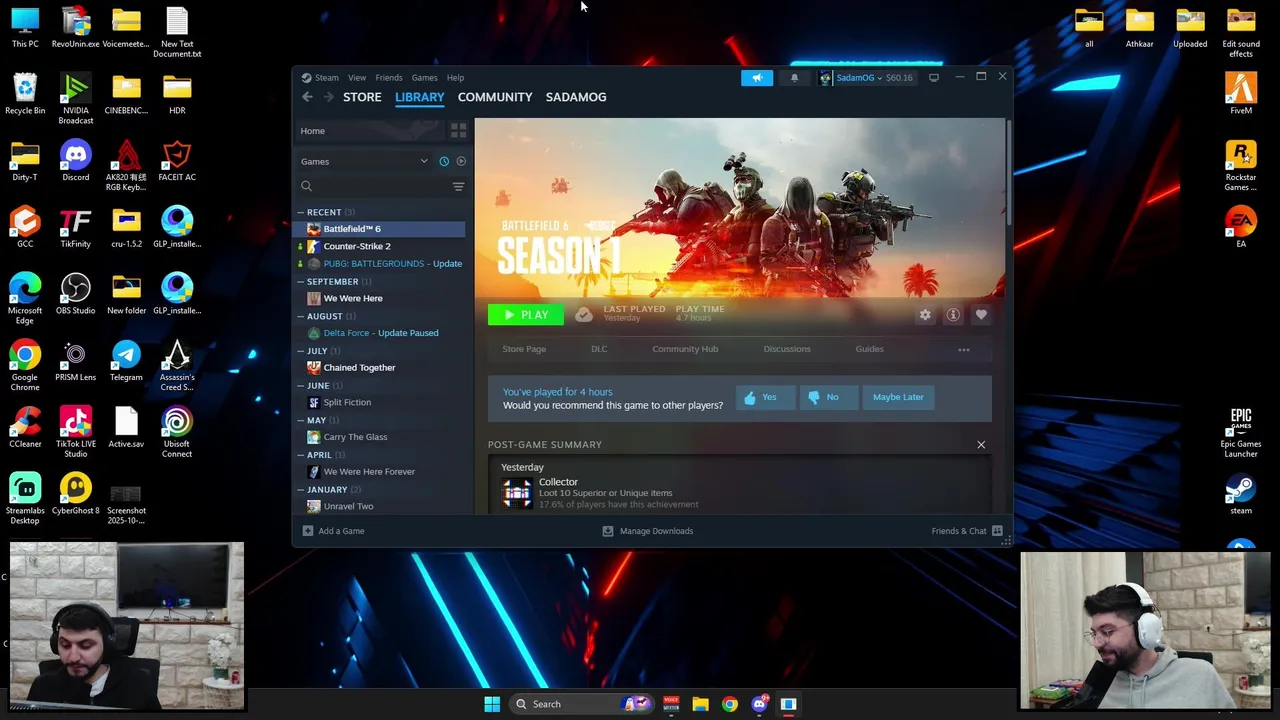Image resolution: width=1280 pixels, height=720 pixels.
Task: Switch library to grid collections view
Action: 458,131
